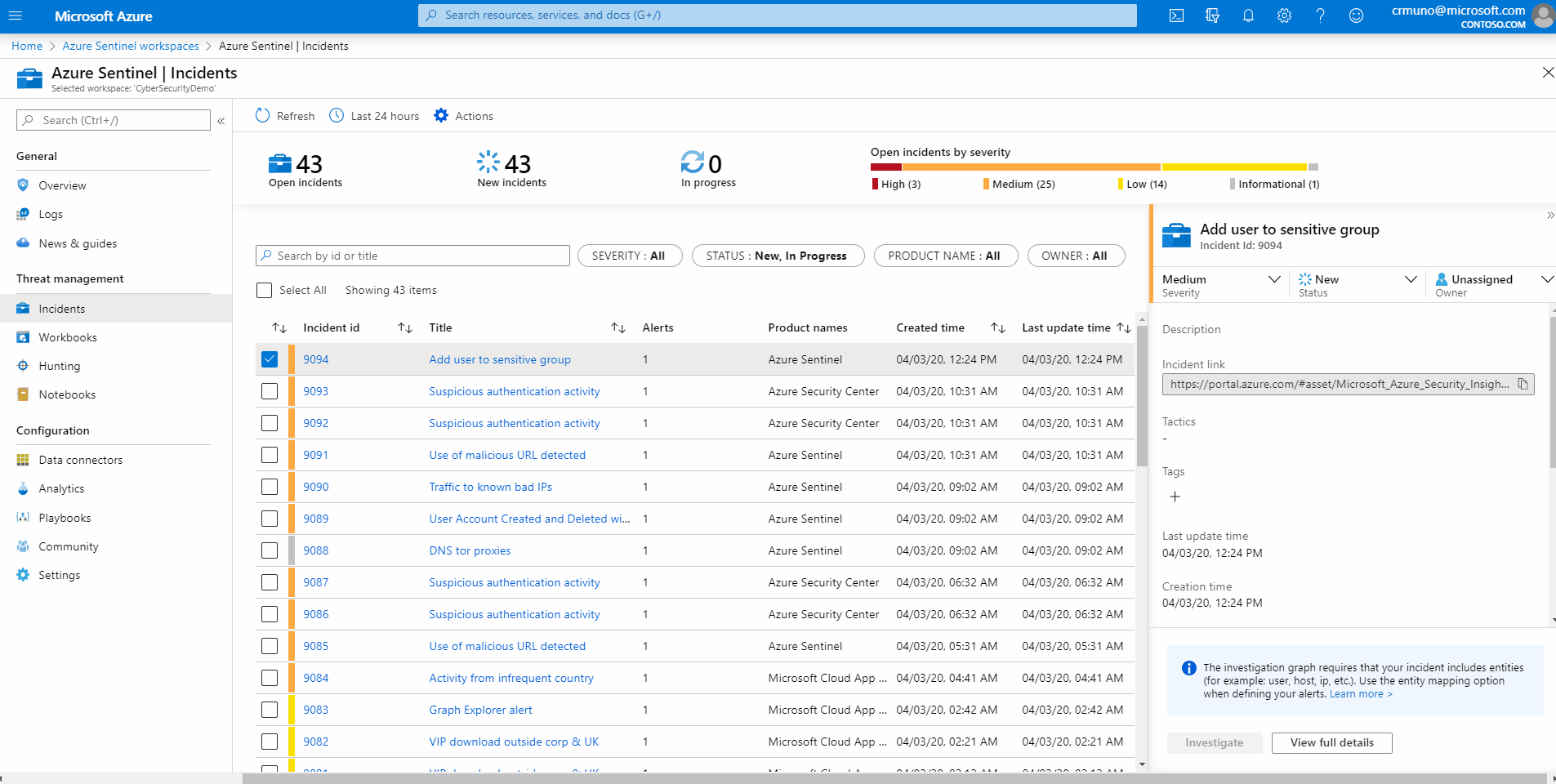Select the Hunting tool in sidebar
Image resolution: width=1556 pixels, height=784 pixels.
[59, 366]
